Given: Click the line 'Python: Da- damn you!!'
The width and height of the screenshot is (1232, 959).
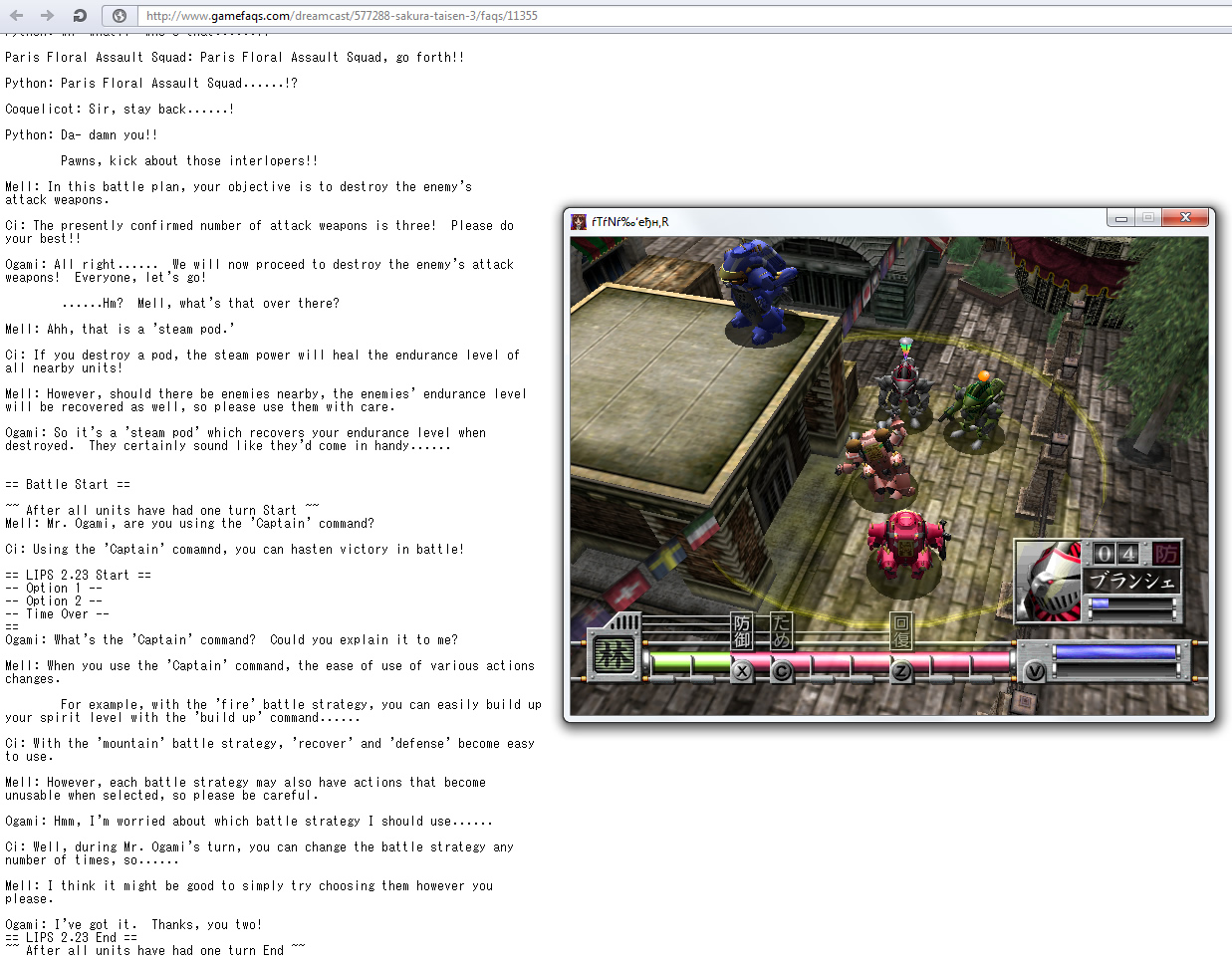Looking at the screenshot, I should click(82, 134).
